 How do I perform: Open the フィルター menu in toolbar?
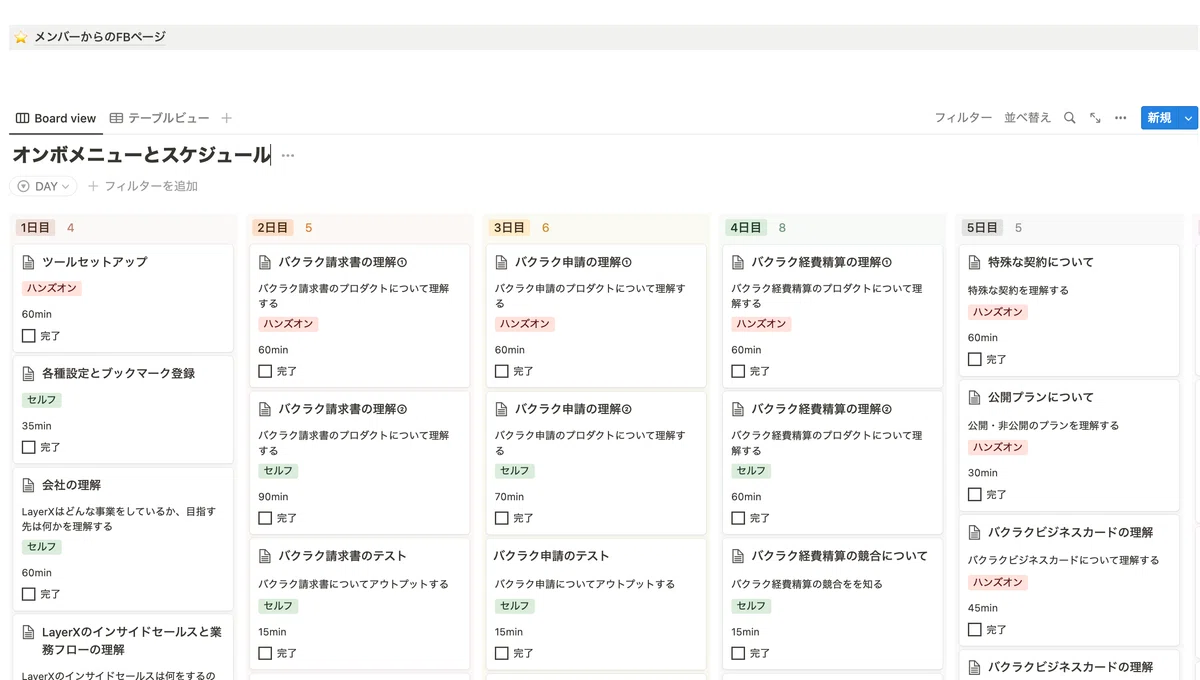pos(963,118)
